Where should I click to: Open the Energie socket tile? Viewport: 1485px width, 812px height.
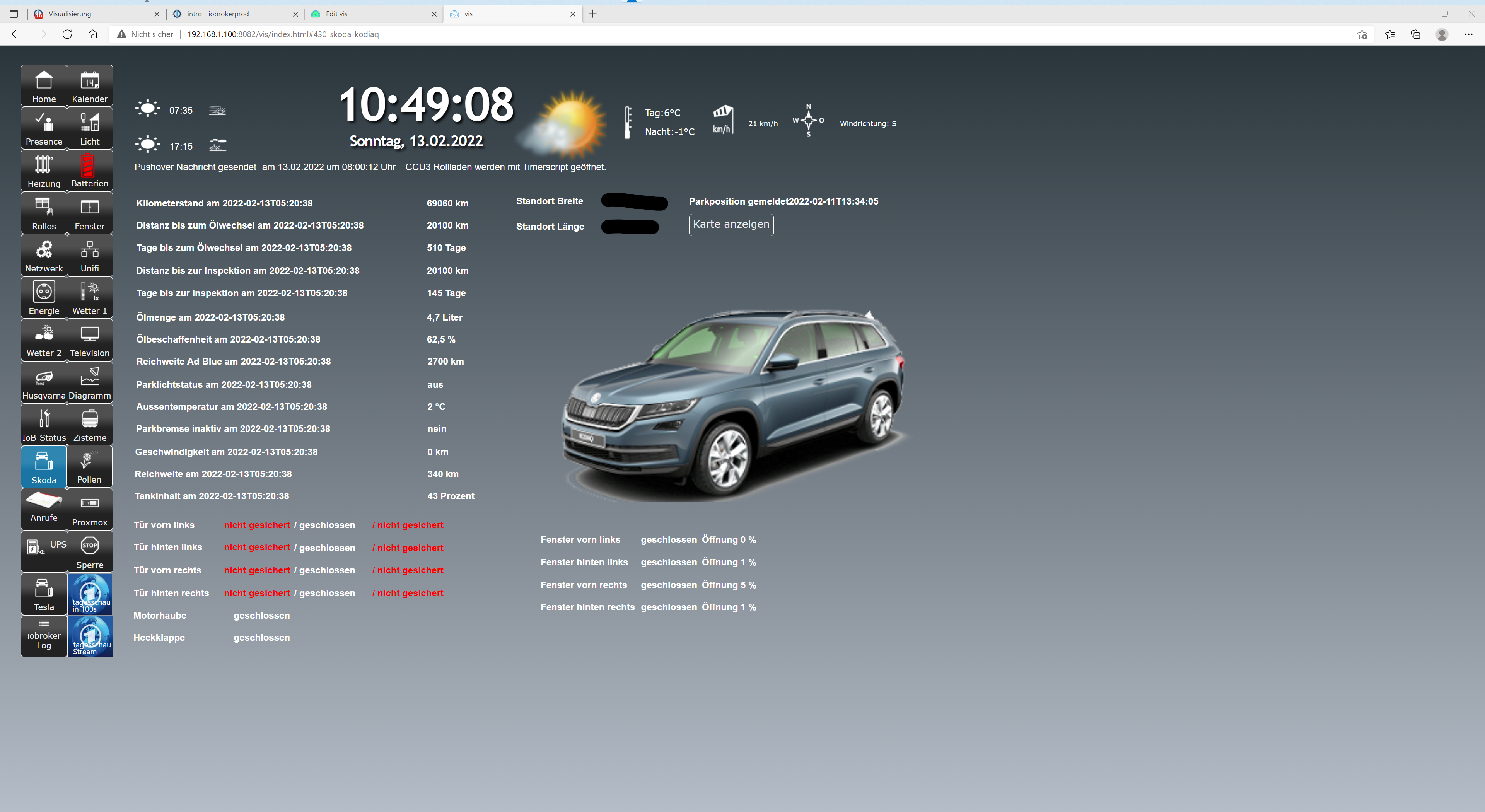tap(44, 298)
